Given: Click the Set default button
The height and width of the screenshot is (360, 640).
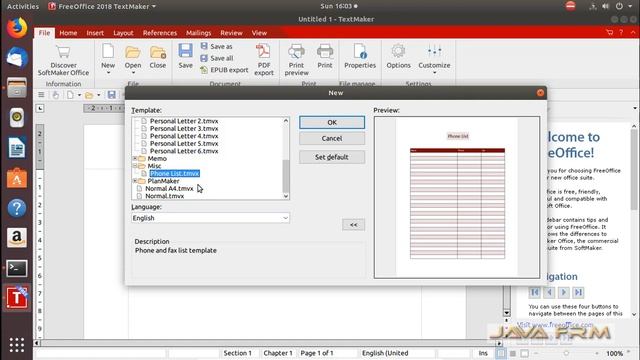Looking at the screenshot, I should click(x=332, y=157).
